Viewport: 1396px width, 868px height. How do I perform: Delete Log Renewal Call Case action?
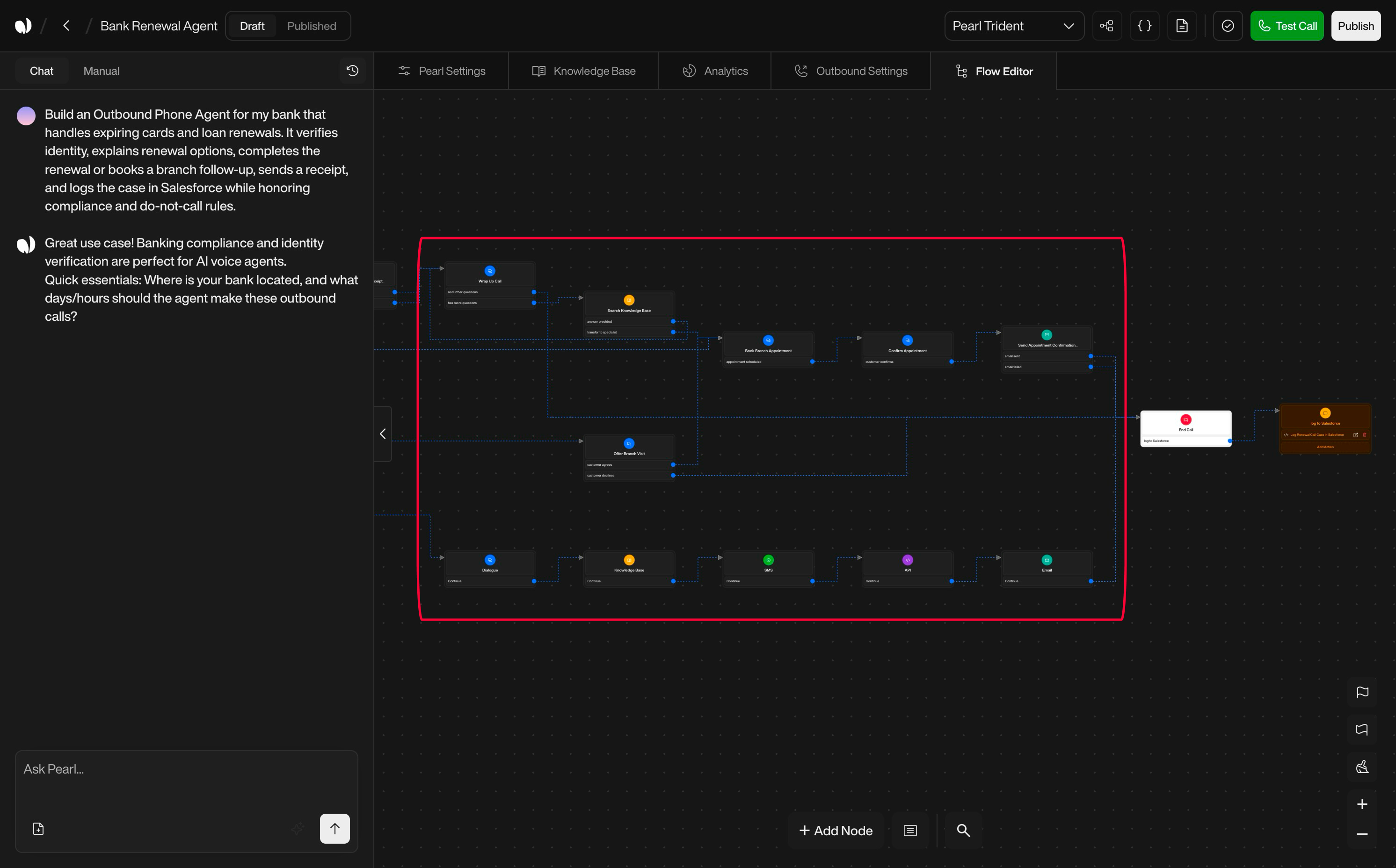[1364, 434]
